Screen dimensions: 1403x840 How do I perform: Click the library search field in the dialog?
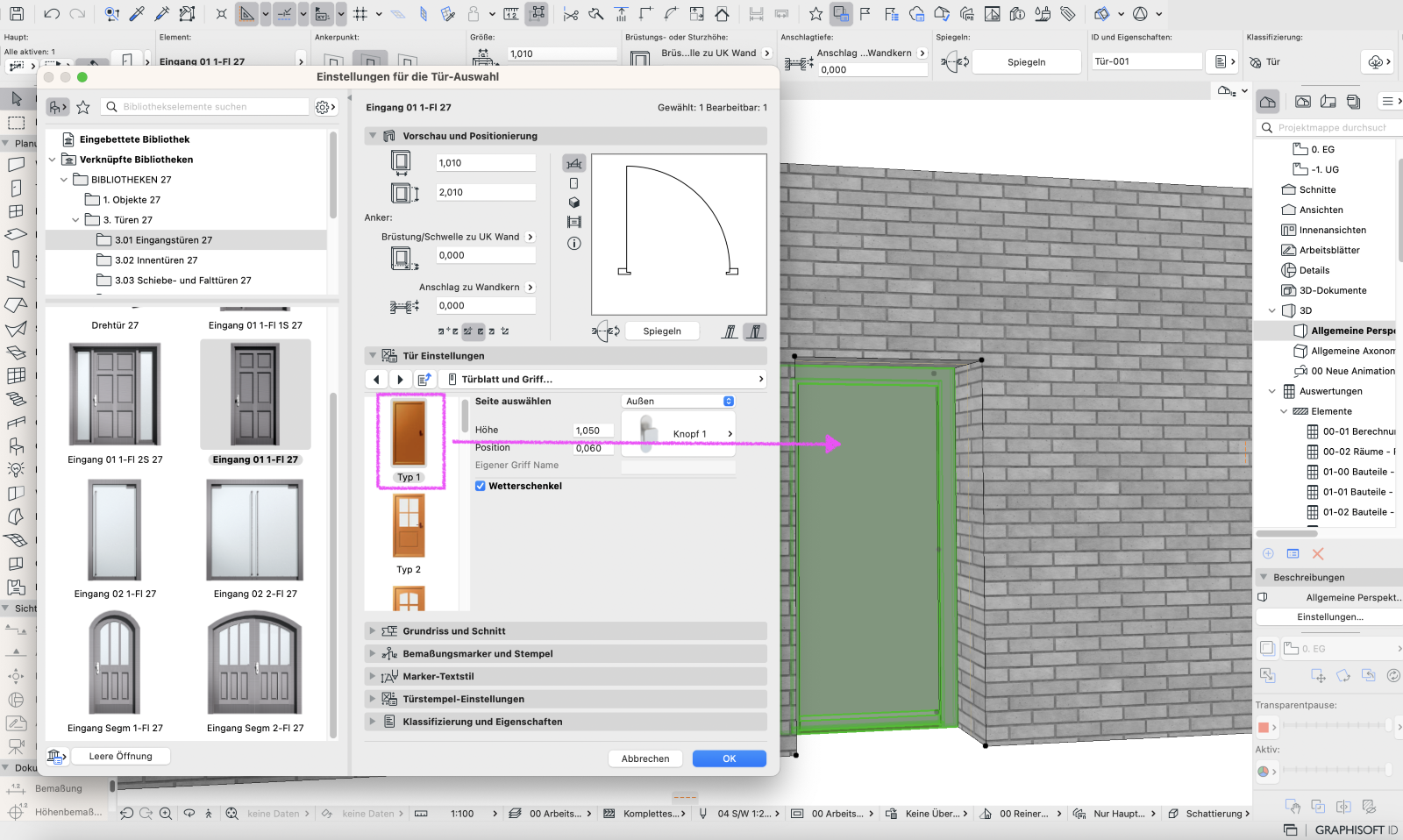[205, 107]
